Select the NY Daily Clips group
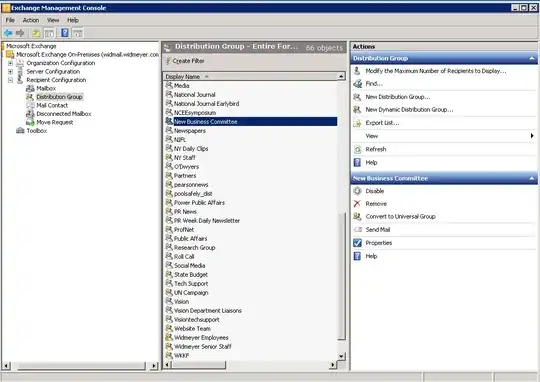Viewport: 540px width, 382px height. click(x=191, y=149)
